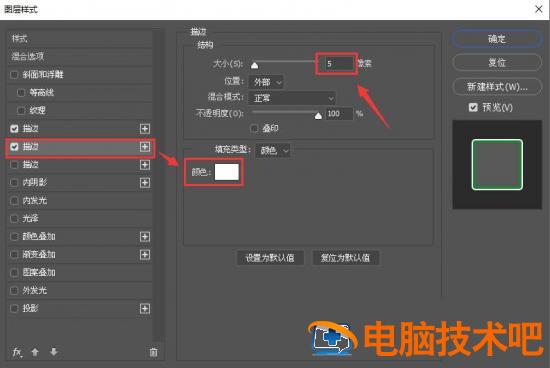Click the plus icon on the topmost checked 描边 row

145,128
